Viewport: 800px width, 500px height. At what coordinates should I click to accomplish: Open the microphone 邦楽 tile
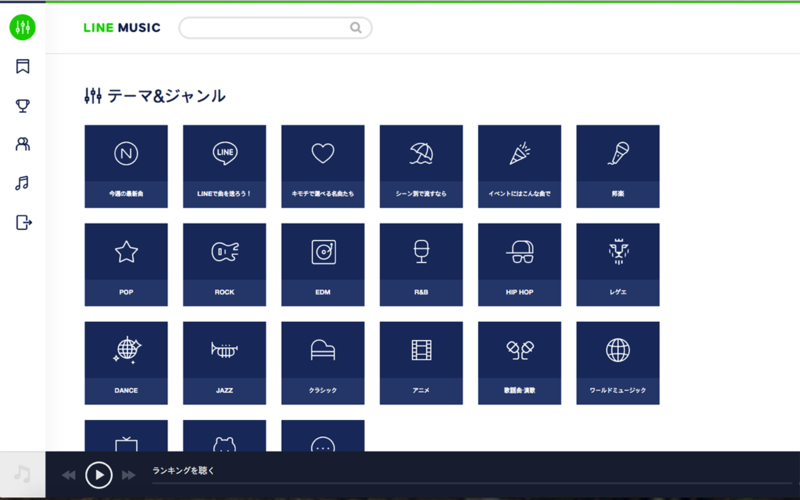(618, 166)
